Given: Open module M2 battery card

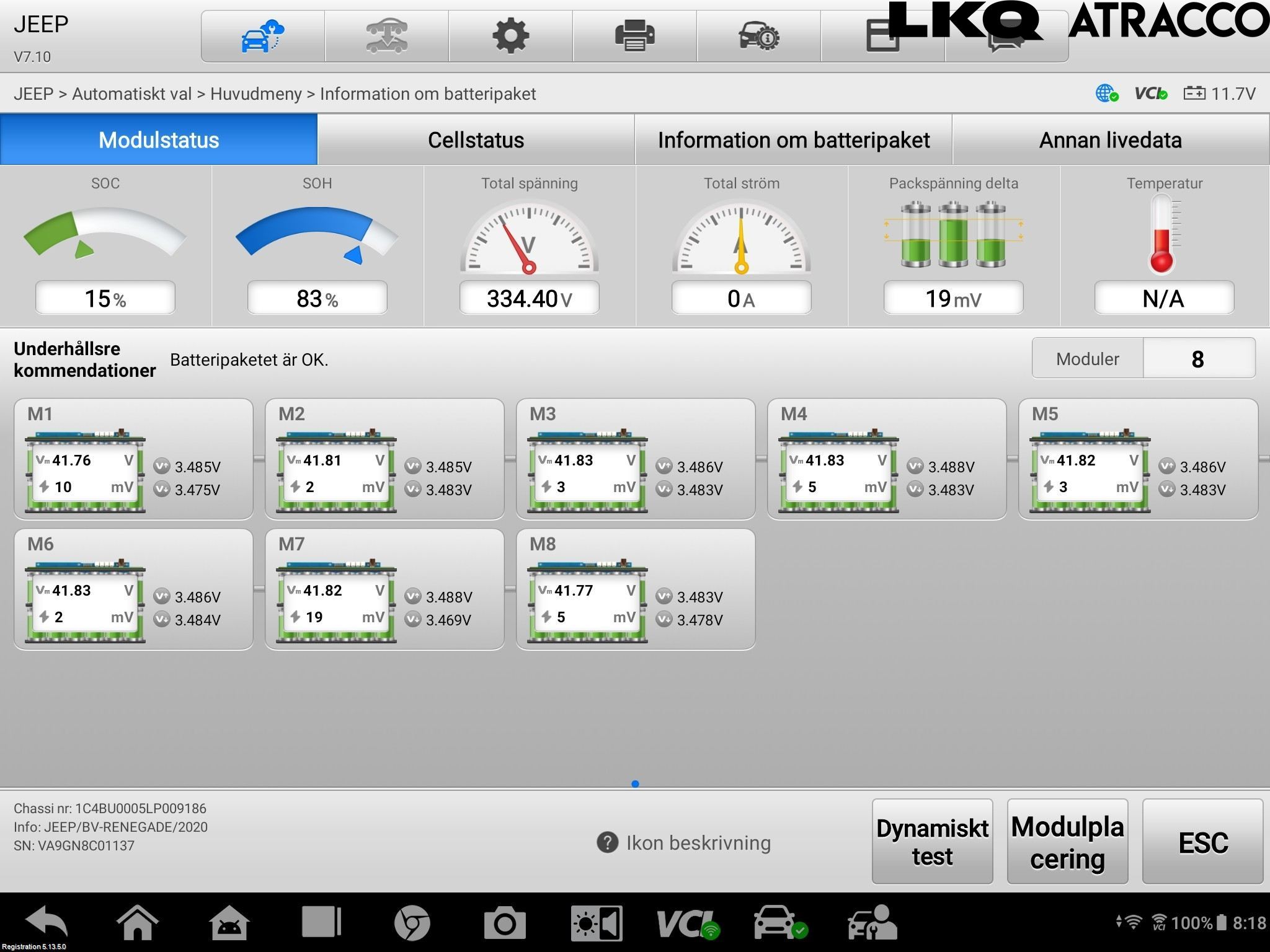Looking at the screenshot, I should (x=384, y=459).
